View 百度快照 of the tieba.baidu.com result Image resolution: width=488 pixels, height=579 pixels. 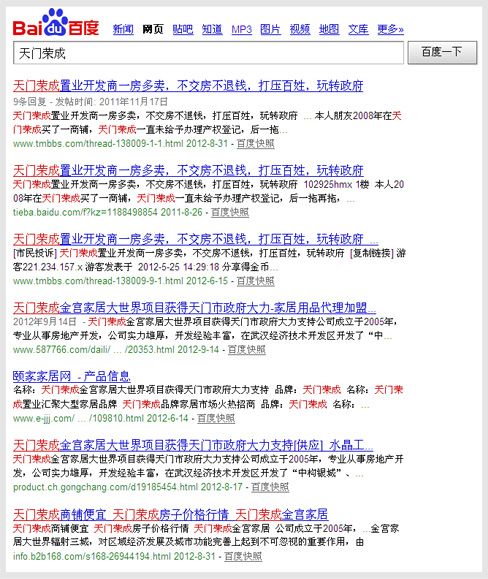[230, 212]
